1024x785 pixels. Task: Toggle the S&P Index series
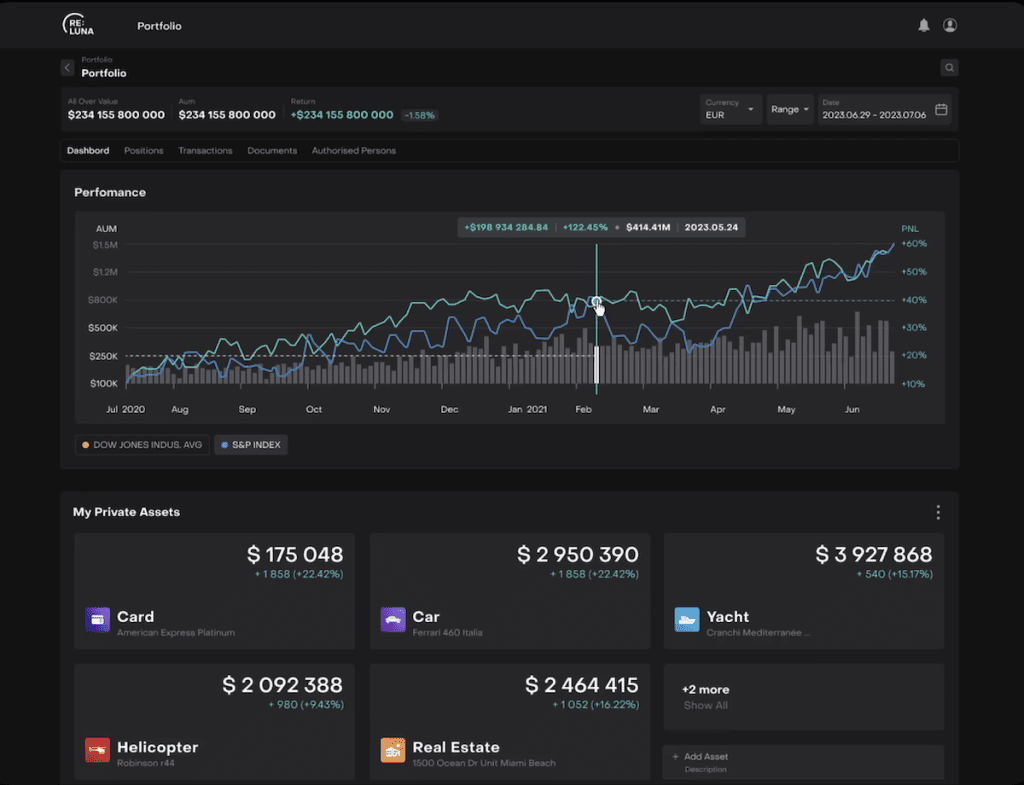(x=250, y=445)
